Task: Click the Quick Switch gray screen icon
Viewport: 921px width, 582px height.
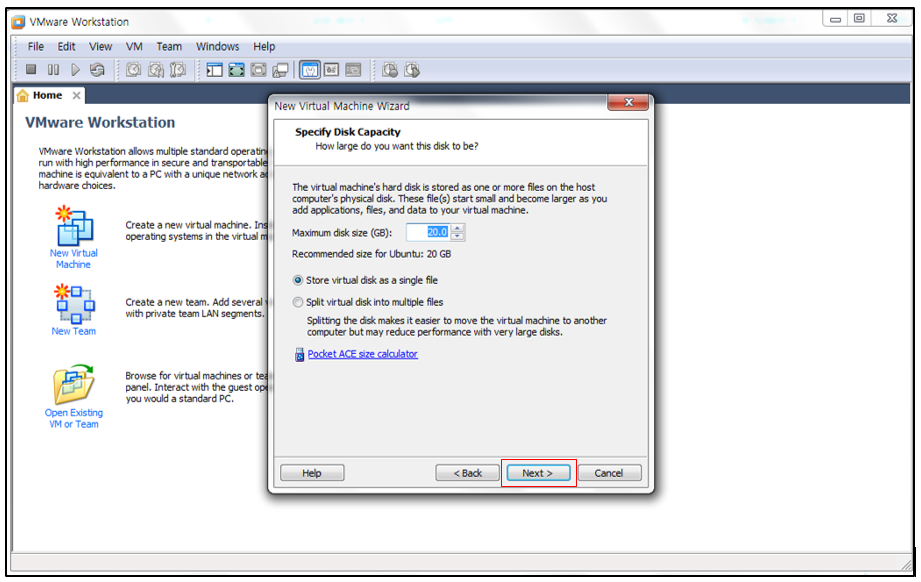Action: pyautogui.click(x=258, y=70)
